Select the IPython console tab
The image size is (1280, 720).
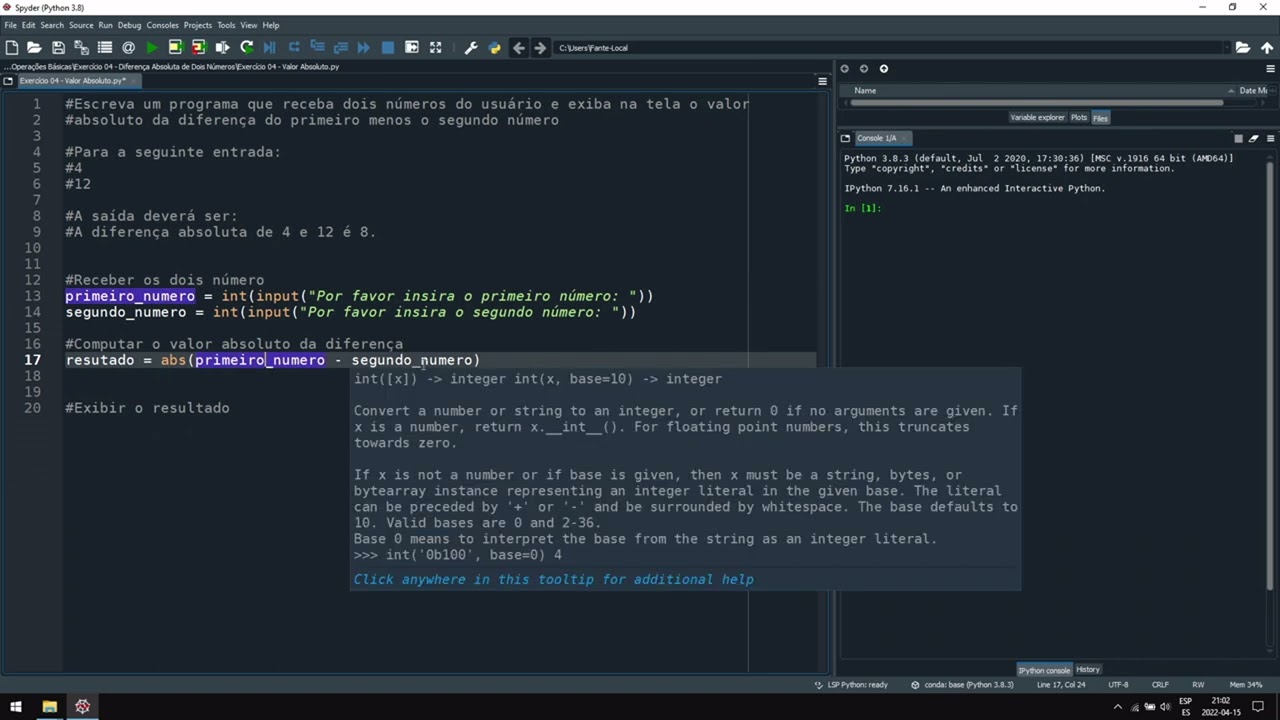[x=1044, y=670]
